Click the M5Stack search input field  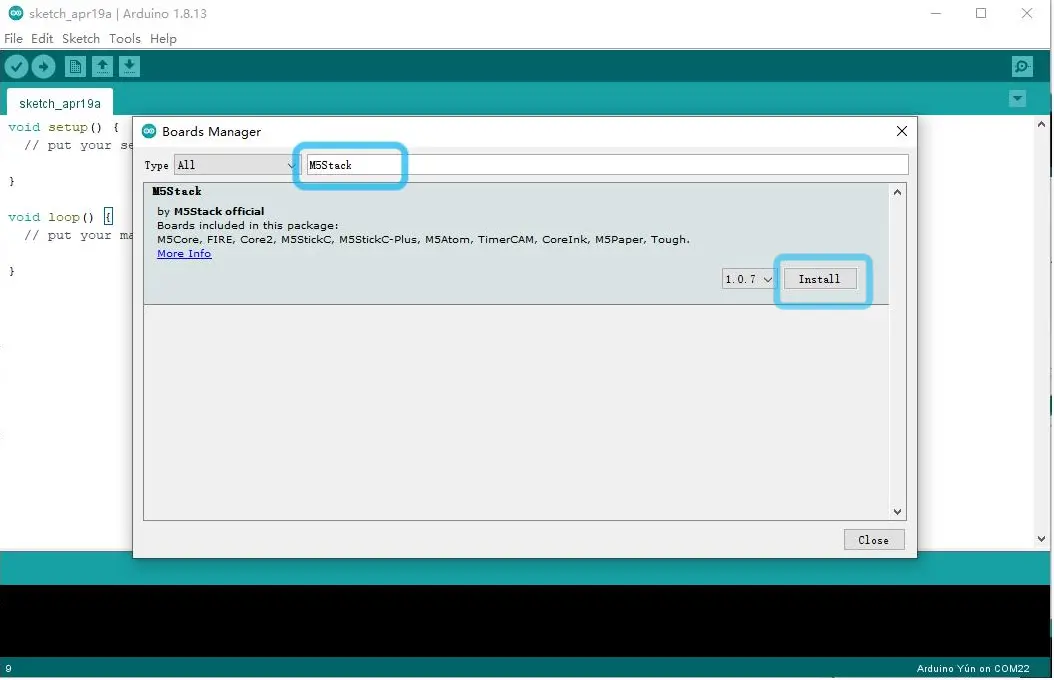click(607, 165)
